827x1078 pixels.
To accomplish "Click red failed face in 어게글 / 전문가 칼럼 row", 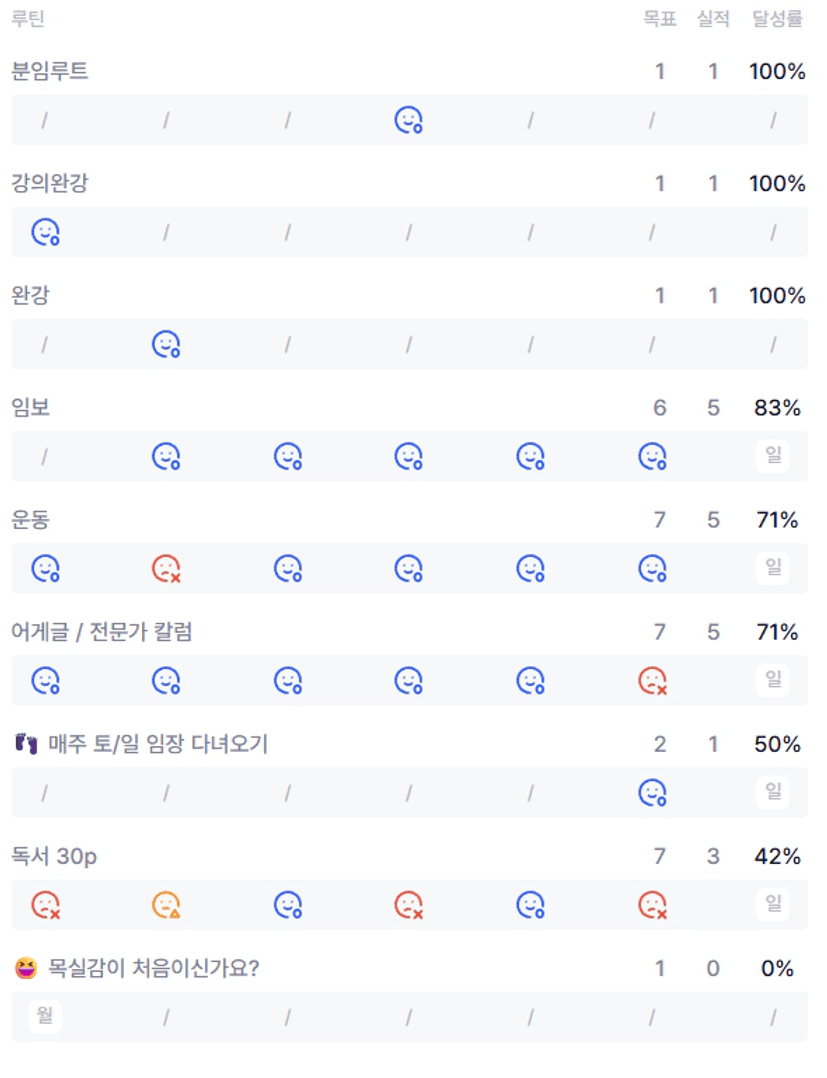I will 652,681.
